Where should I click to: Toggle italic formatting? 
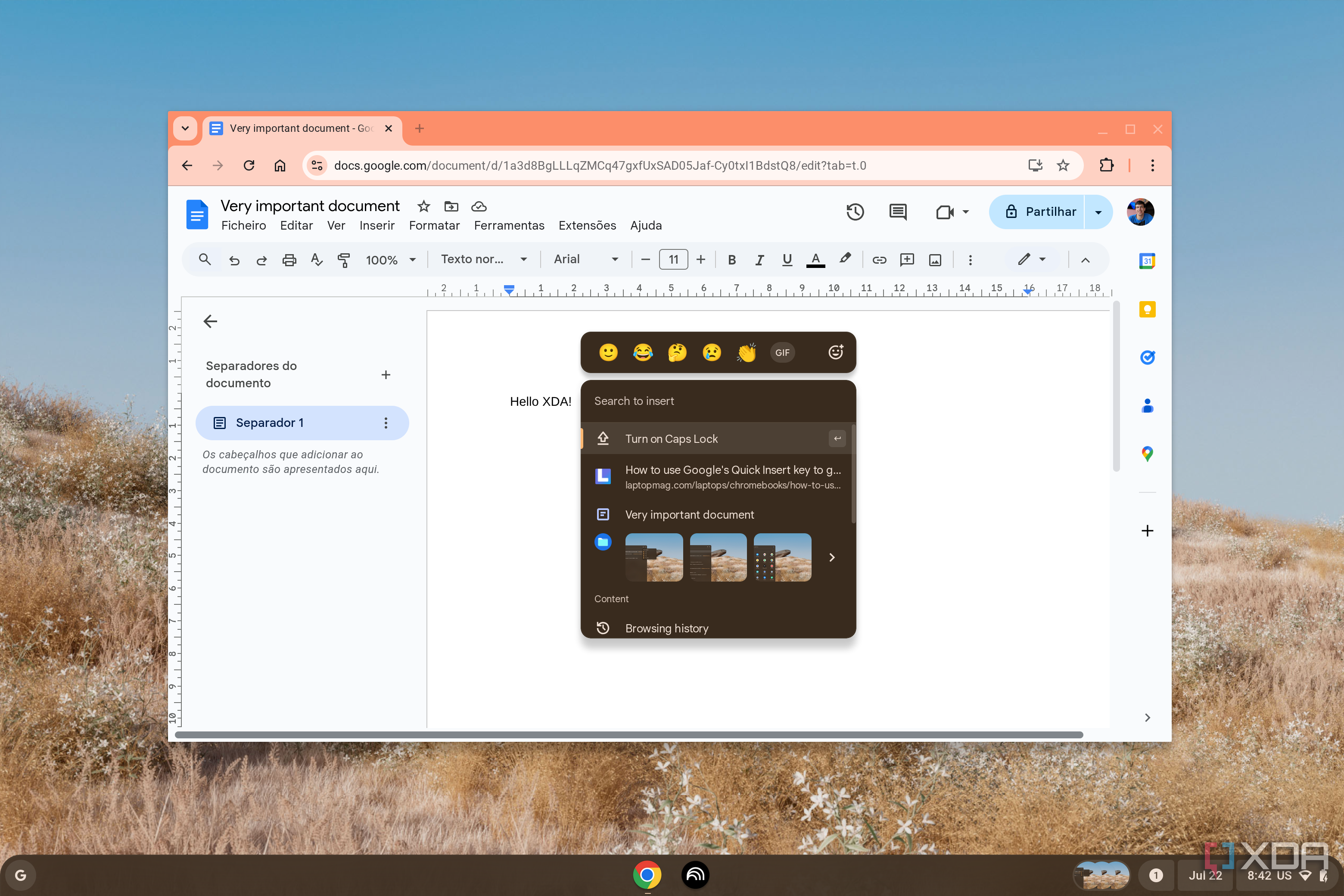tap(759, 259)
